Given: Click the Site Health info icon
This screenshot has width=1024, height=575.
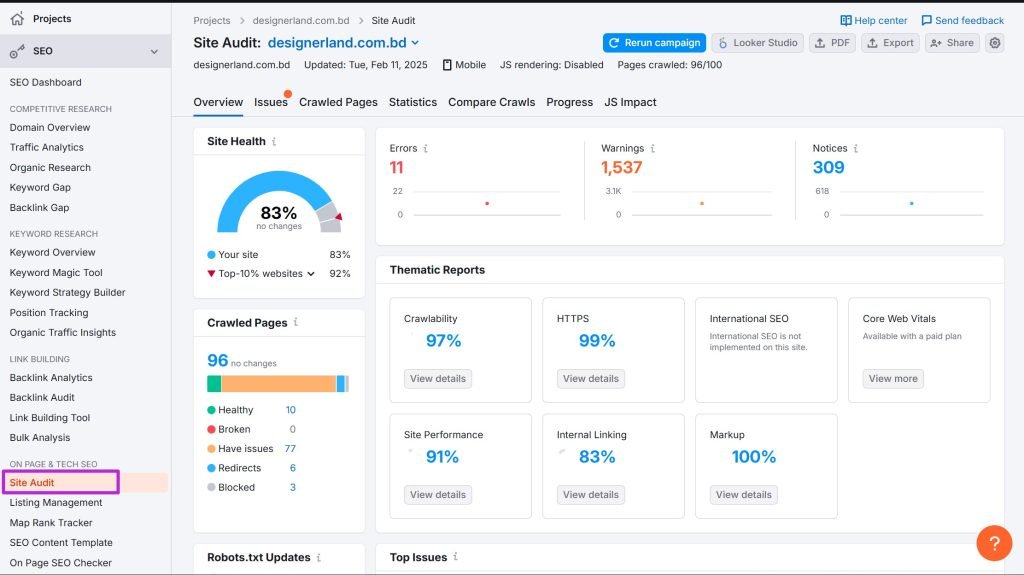Looking at the screenshot, I should coord(274,142).
